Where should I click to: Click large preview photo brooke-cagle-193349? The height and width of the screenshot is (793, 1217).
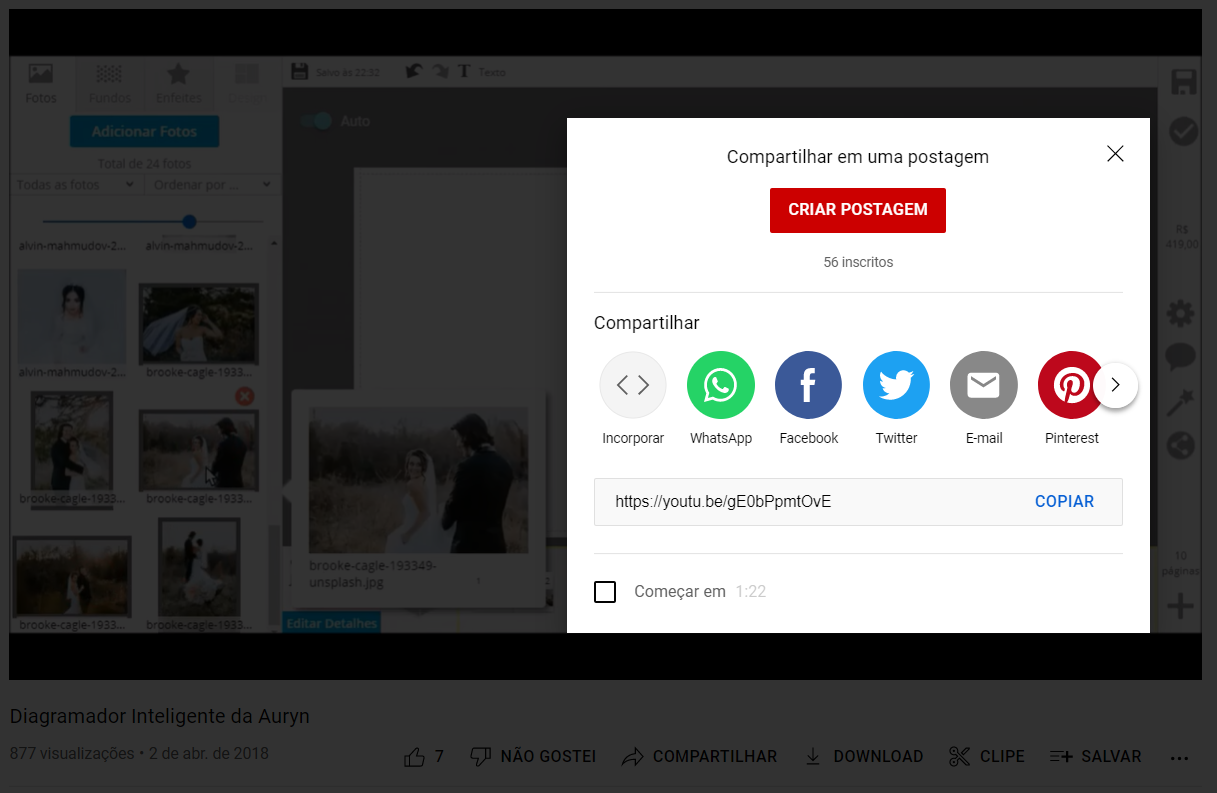[419, 480]
